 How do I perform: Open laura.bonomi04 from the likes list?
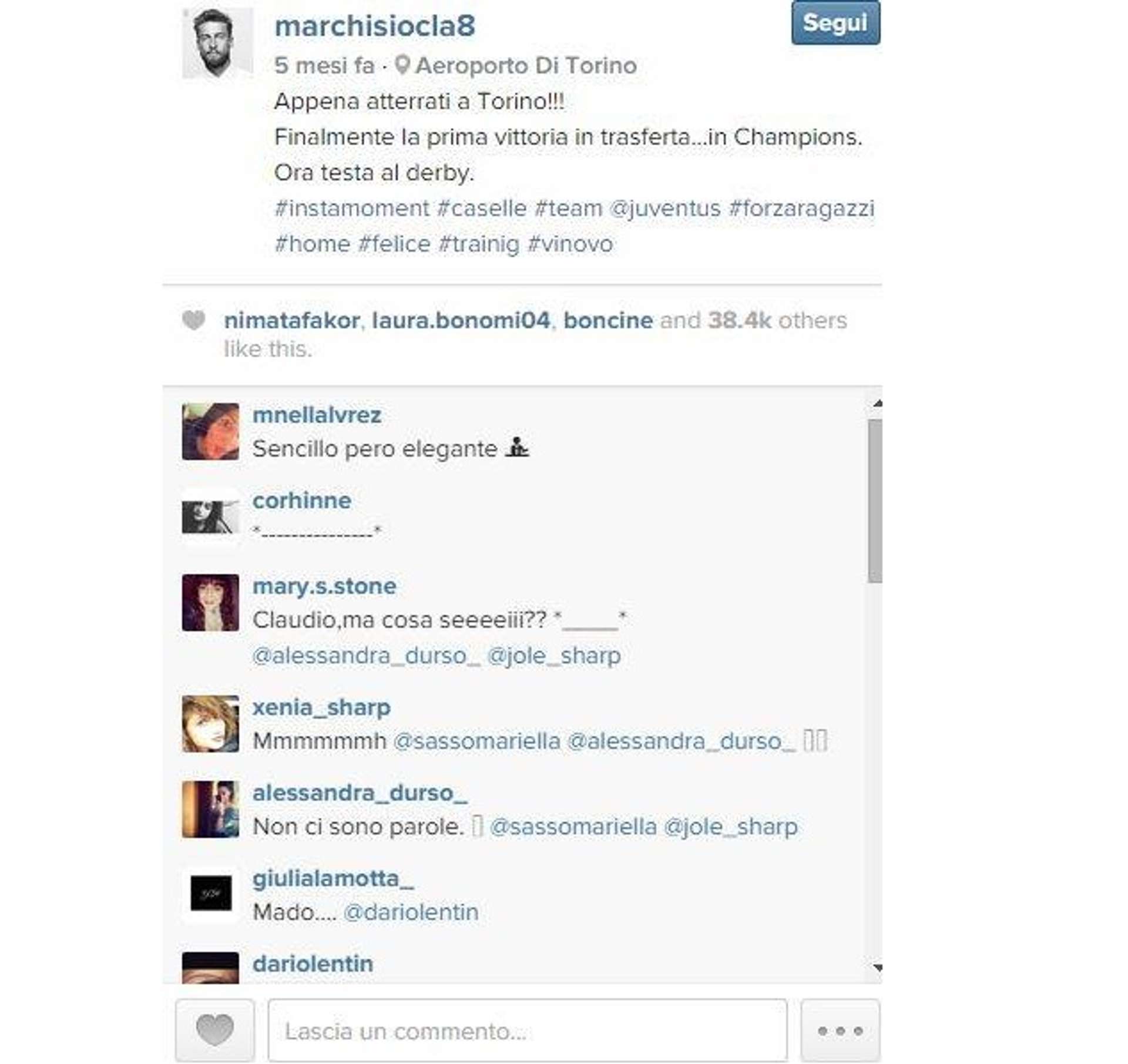(461, 321)
